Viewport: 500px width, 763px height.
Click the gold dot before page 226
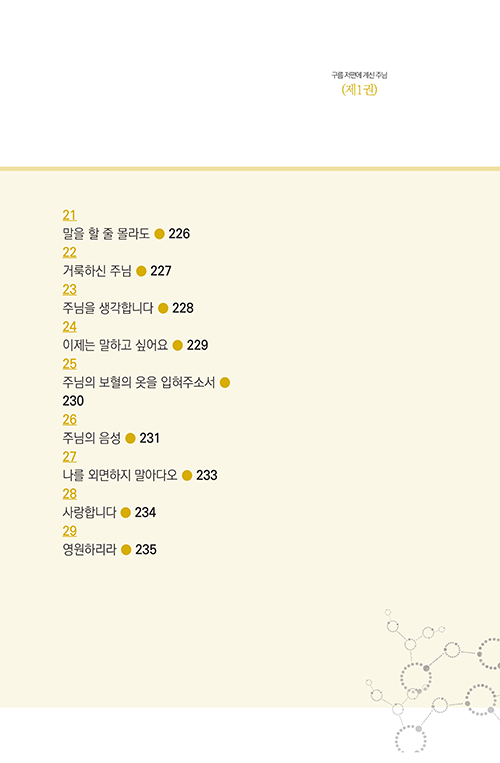(x=159, y=234)
